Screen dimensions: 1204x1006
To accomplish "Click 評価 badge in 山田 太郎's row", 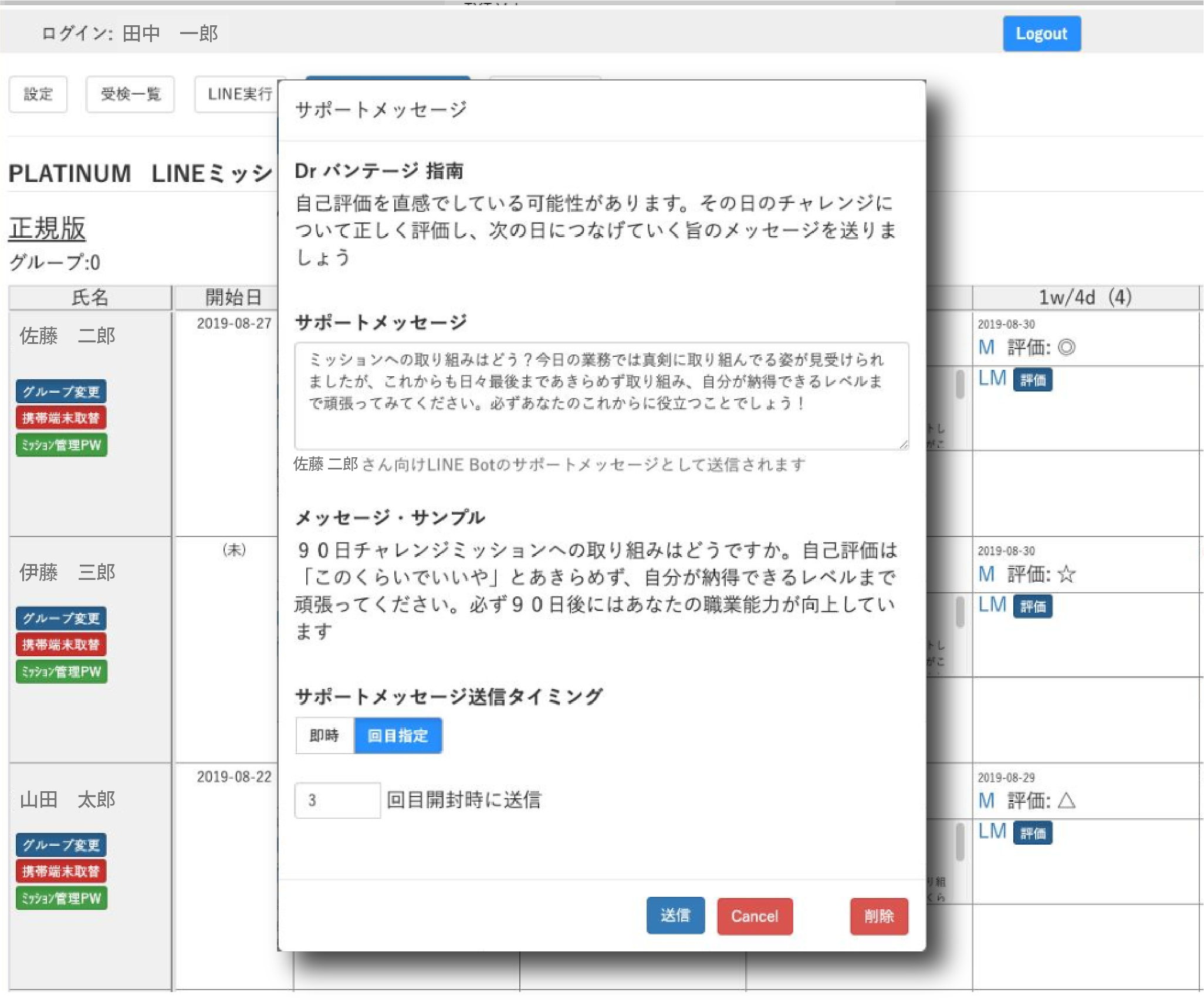I will pyautogui.click(x=1033, y=833).
